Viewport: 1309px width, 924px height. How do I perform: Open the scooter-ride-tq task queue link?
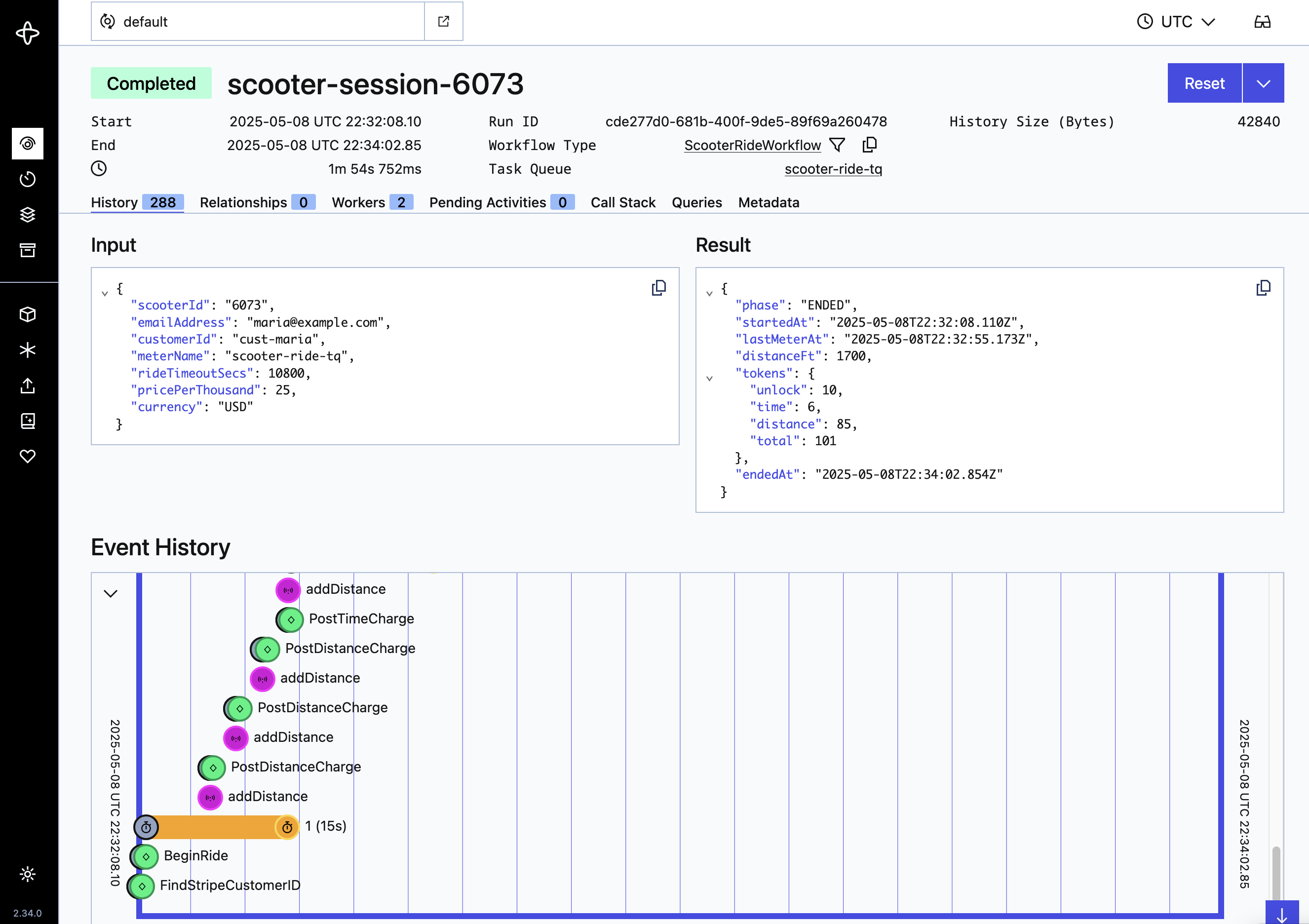833,169
